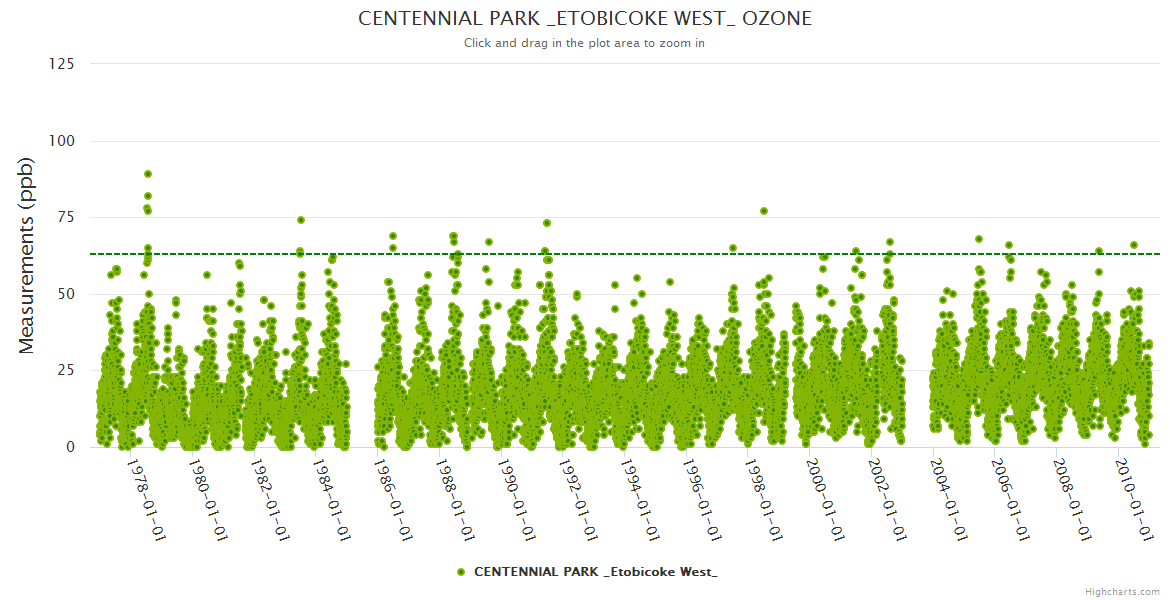This screenshot has width=1170, height=600.
Task: Click the 1978-01-01 x-axis label
Action: click(145, 499)
